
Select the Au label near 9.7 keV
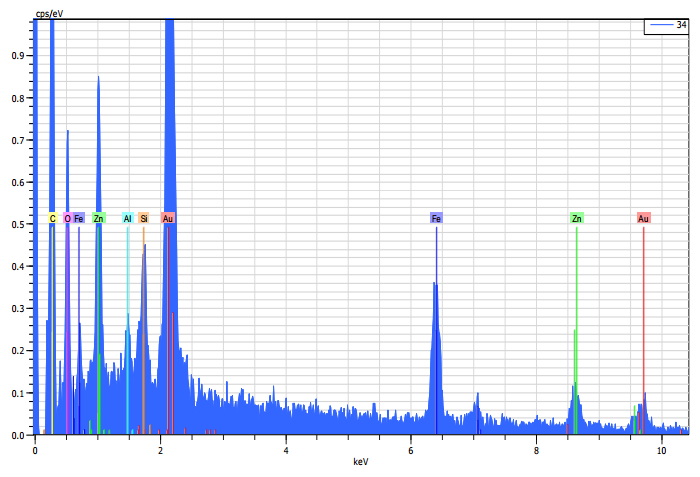(x=643, y=218)
